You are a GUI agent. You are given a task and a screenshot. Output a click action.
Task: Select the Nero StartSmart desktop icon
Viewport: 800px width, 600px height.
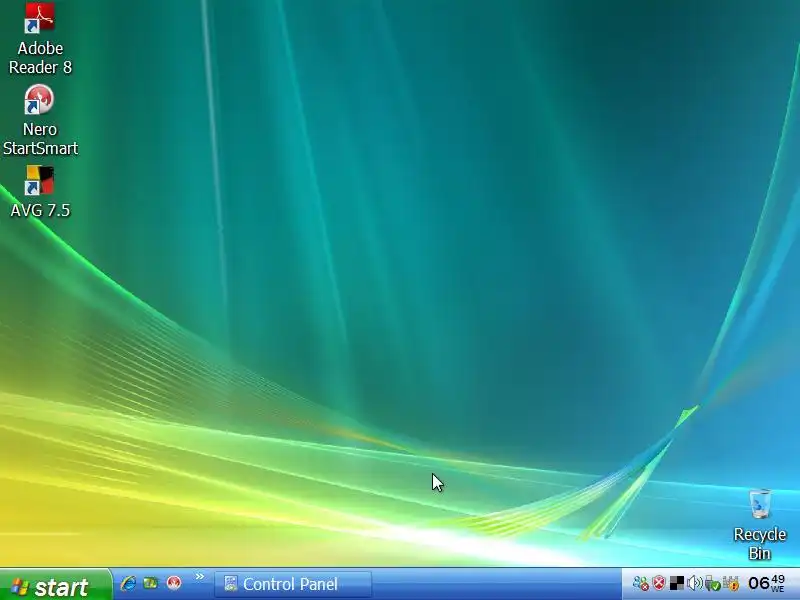point(40,120)
